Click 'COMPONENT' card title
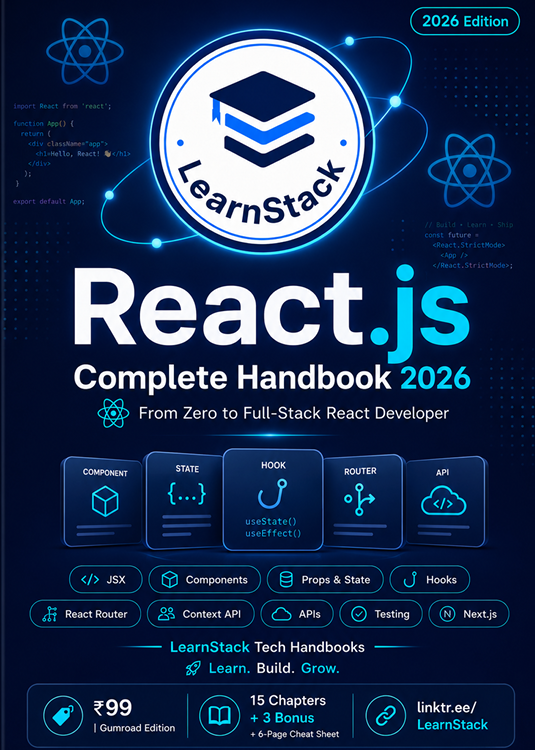Viewport: 535px width, 750px height. pos(105,473)
